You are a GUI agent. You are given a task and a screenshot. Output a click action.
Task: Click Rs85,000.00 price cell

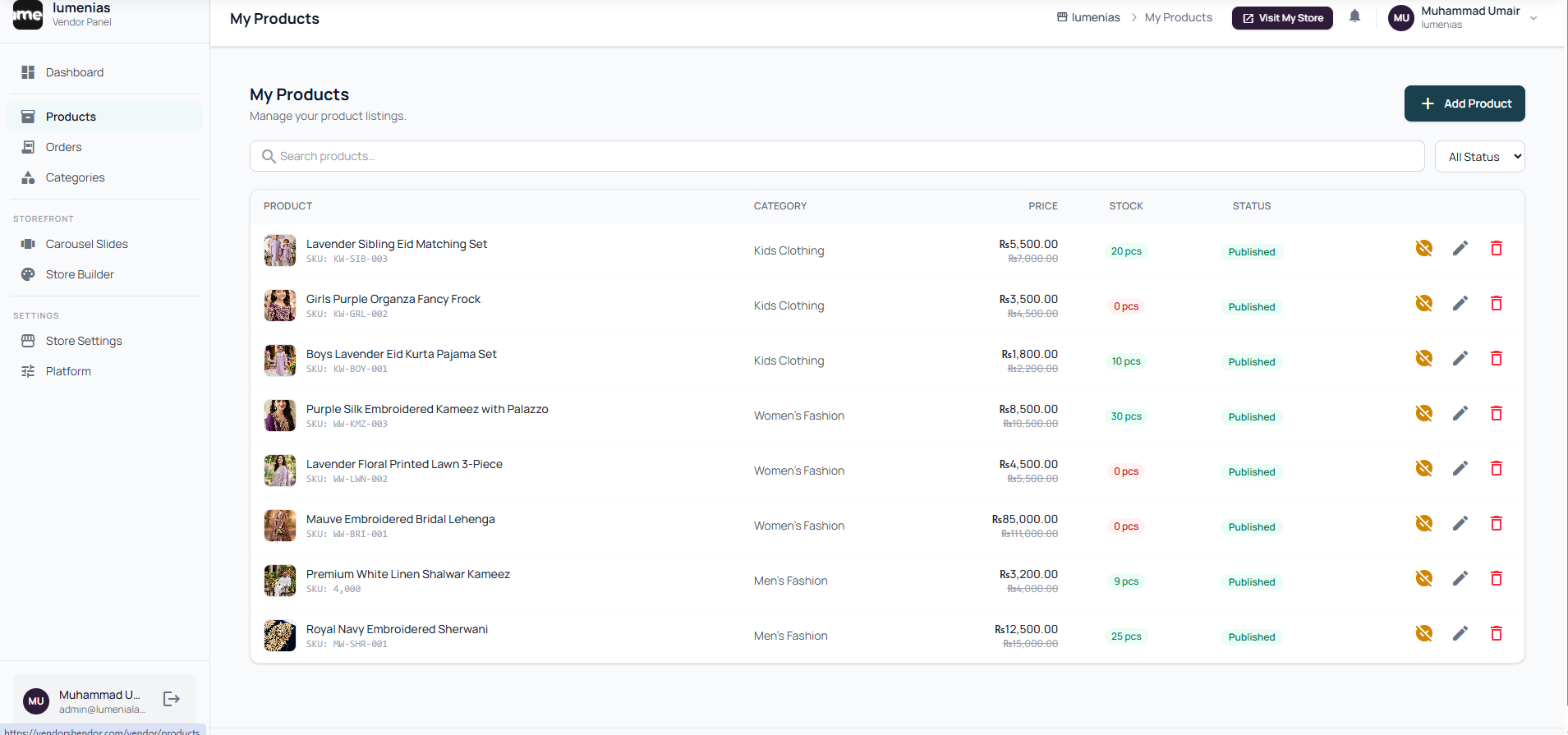pyautogui.click(x=1025, y=519)
